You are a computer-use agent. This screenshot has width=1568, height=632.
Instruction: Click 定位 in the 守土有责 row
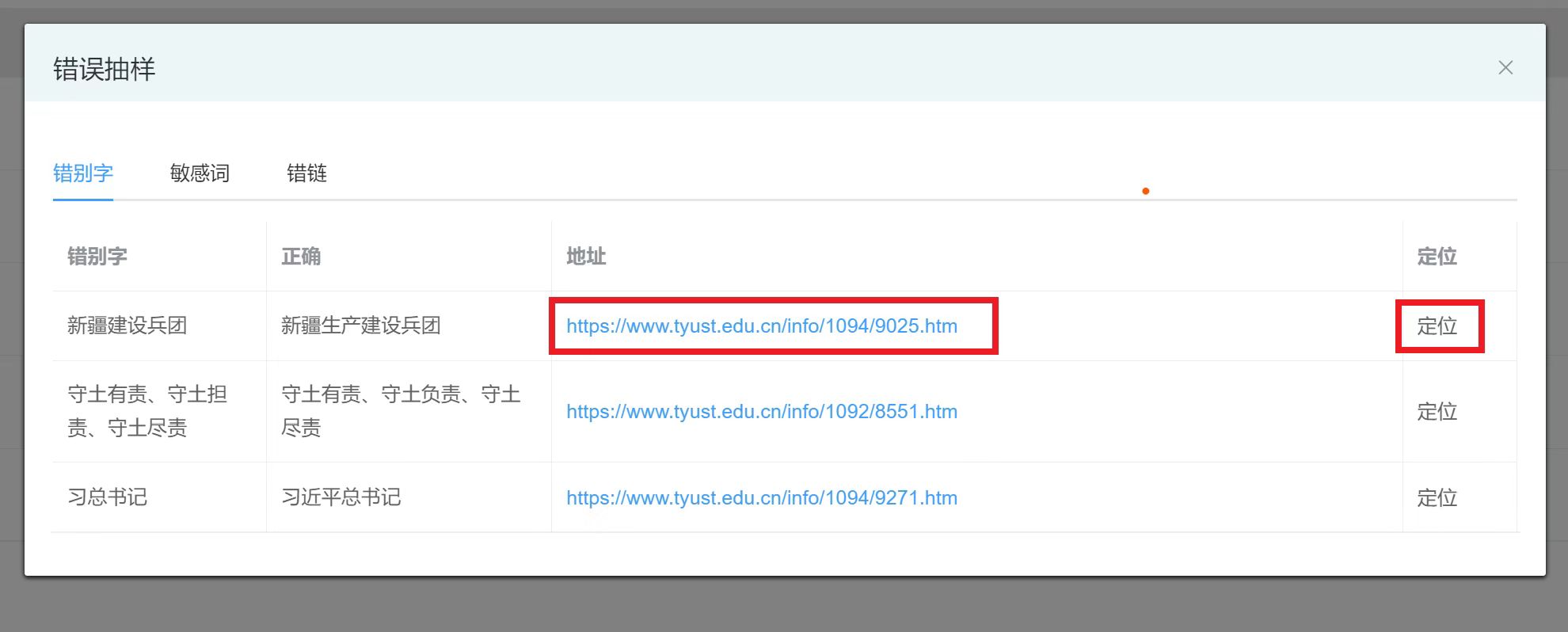coord(1437,412)
